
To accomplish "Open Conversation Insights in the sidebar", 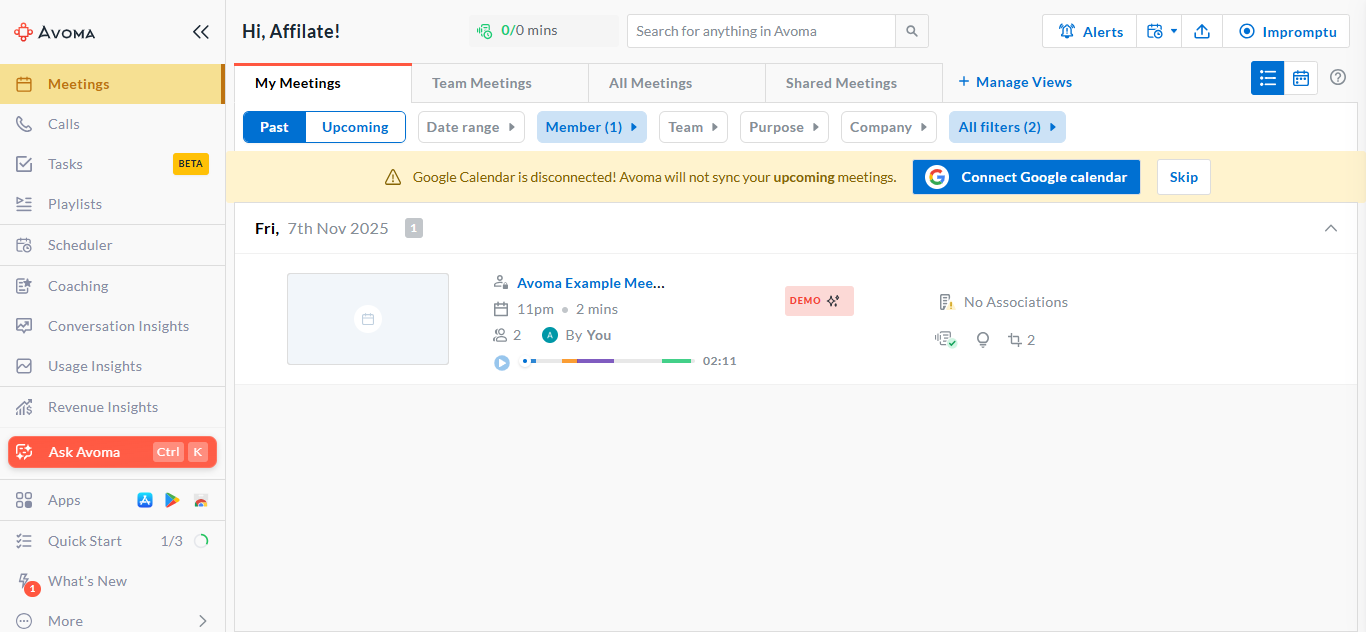I will (x=112, y=326).
